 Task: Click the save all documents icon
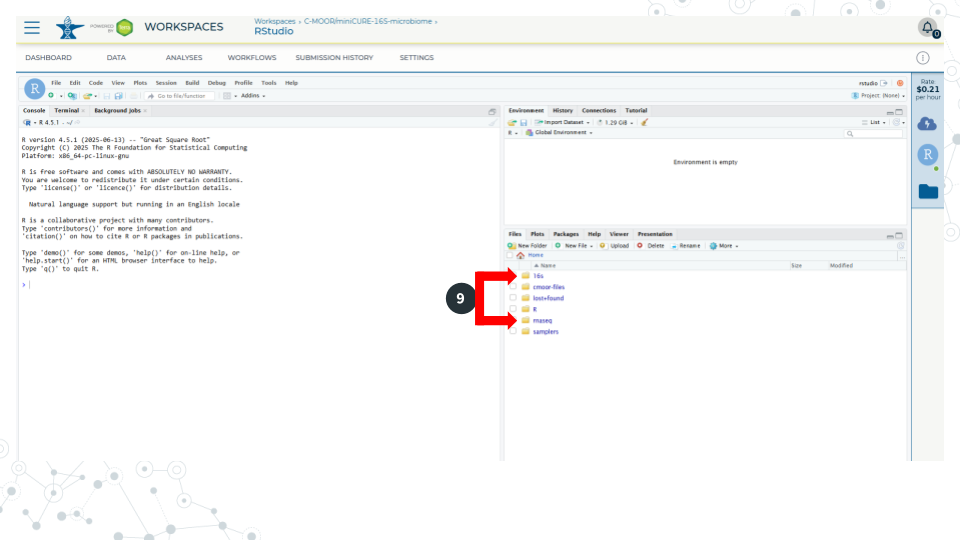click(119, 96)
